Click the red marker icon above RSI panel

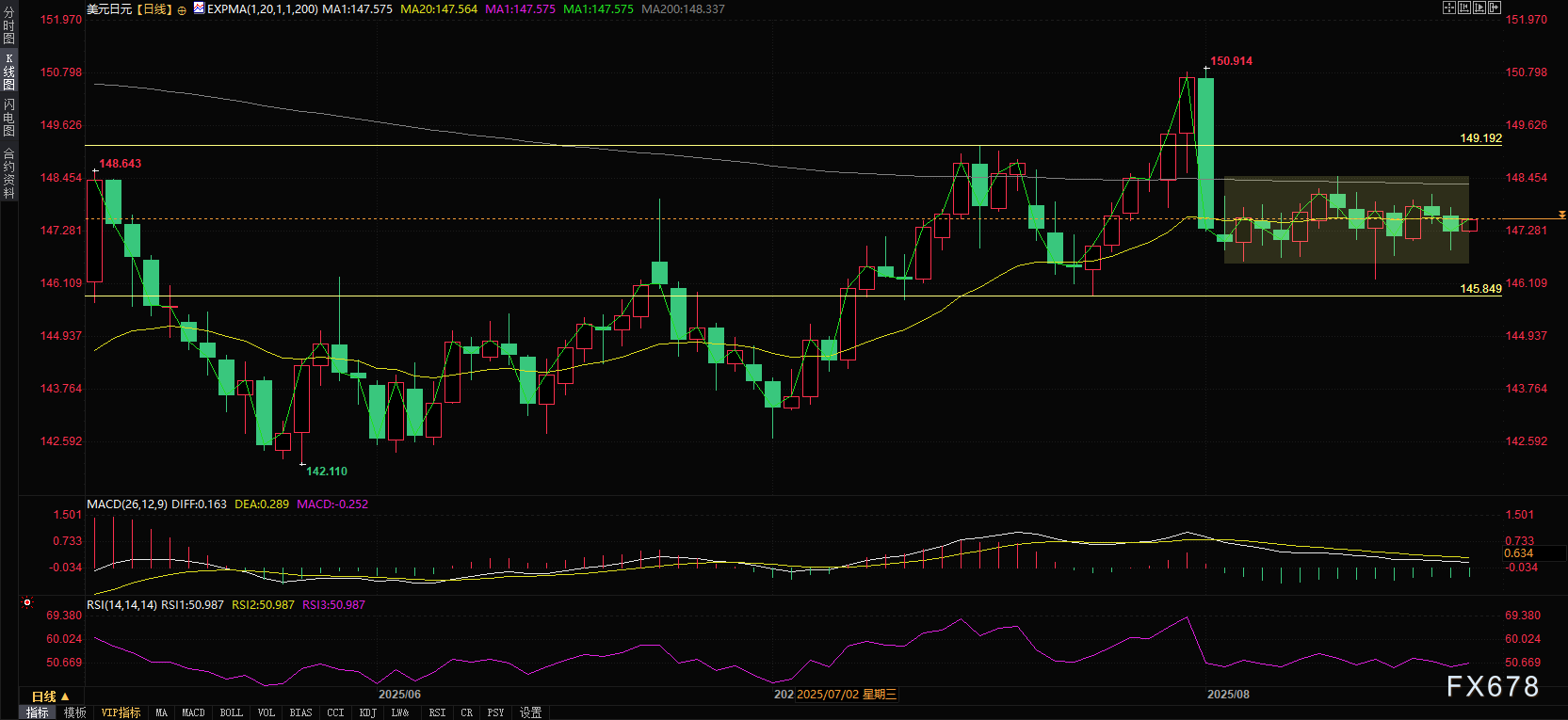click(27, 602)
